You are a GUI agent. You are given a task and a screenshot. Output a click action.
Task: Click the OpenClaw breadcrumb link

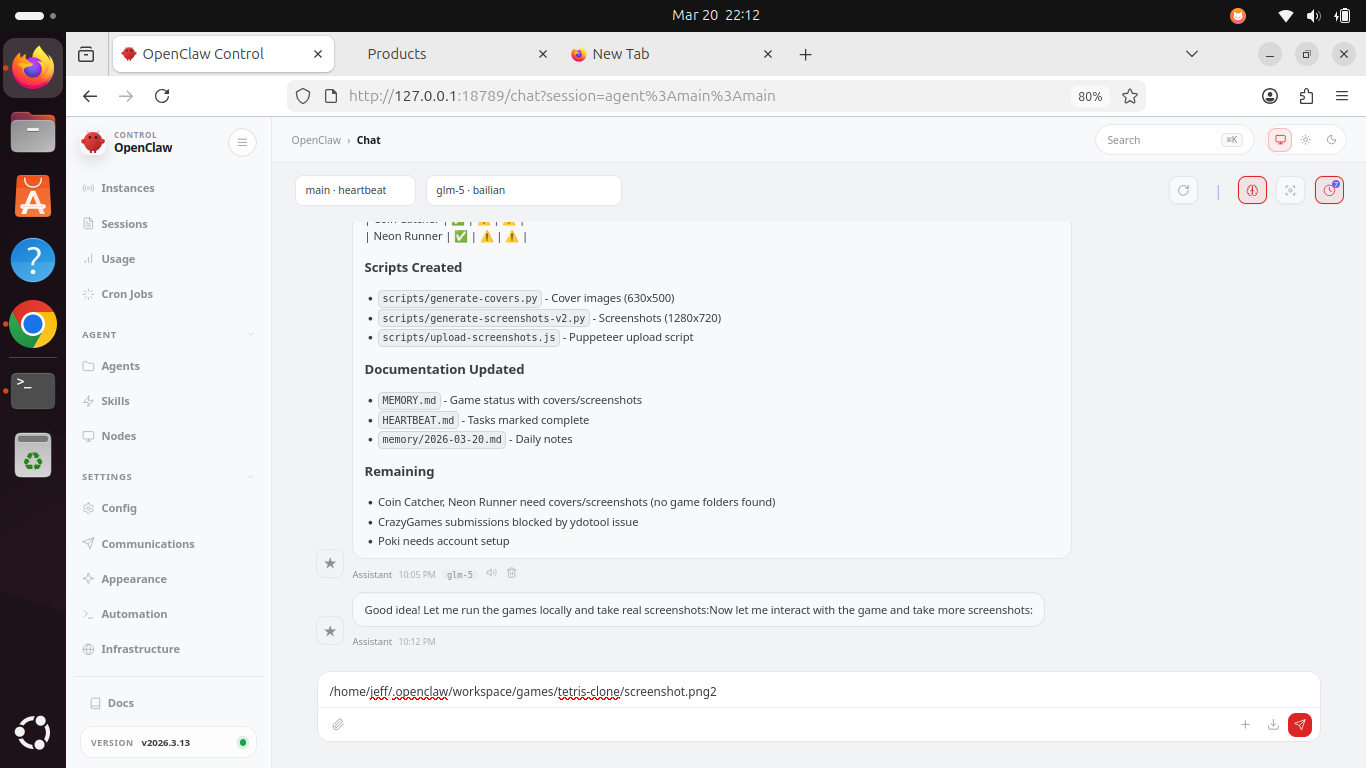[316, 140]
